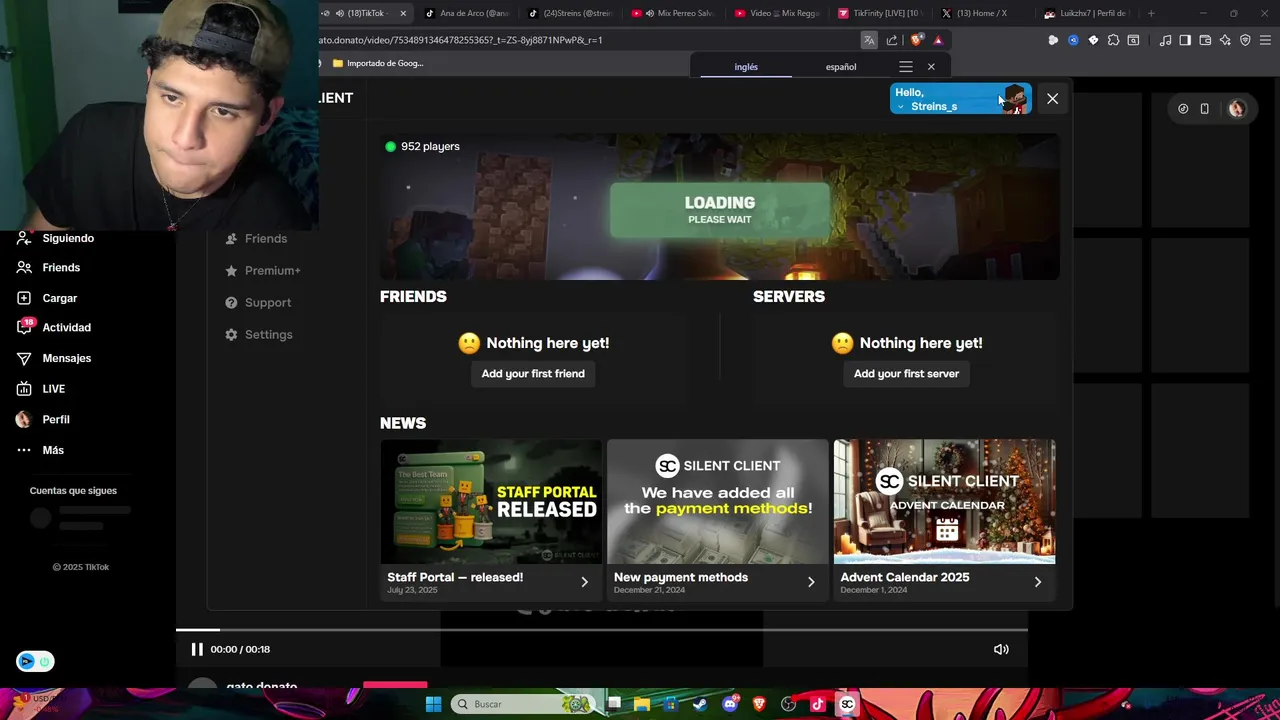Select inglés in the translate popup

(746, 67)
